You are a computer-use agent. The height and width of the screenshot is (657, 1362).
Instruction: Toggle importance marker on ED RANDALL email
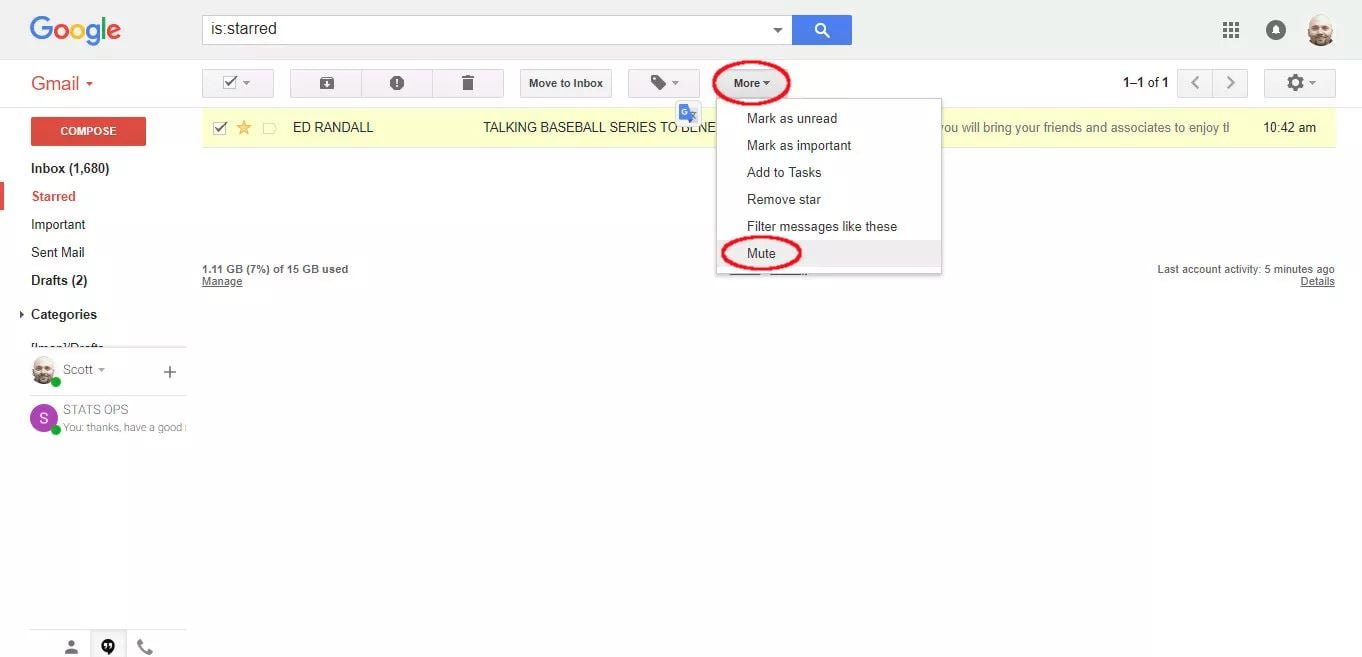point(269,128)
